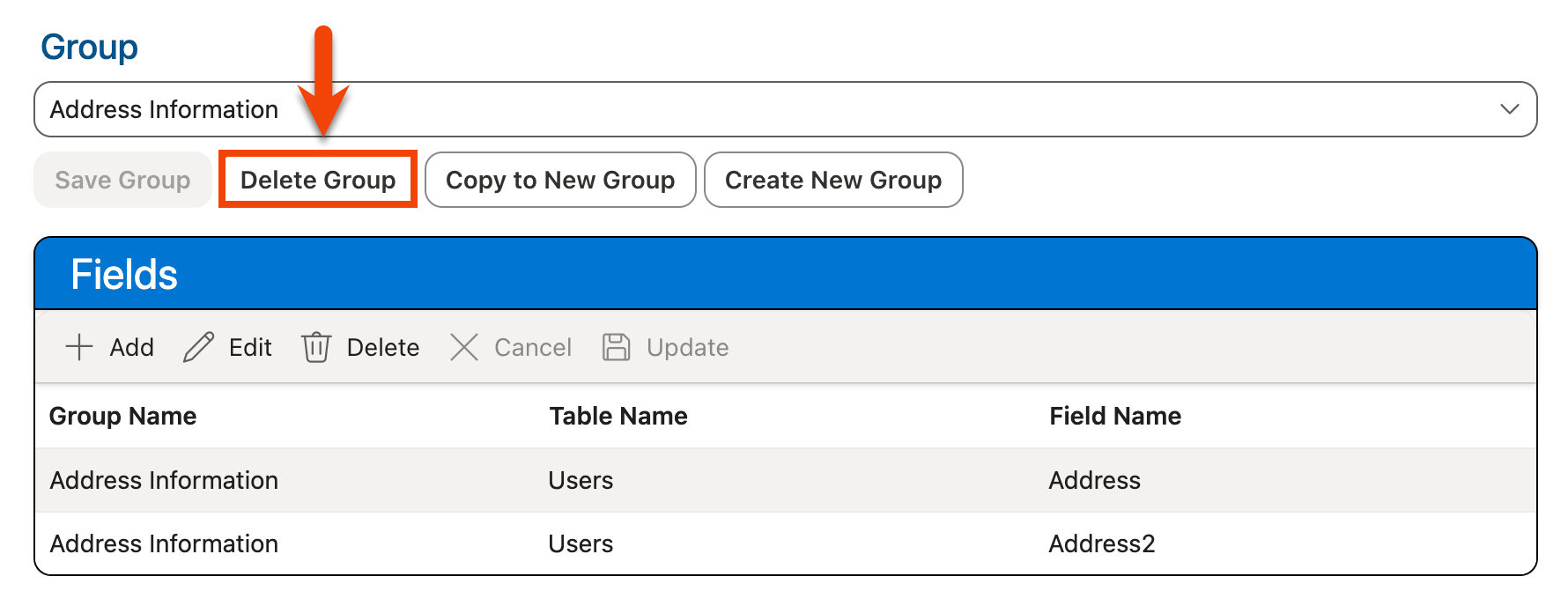Click the pencil Edit icon
Image resolution: width=1568 pixels, height=606 pixels.
(198, 347)
